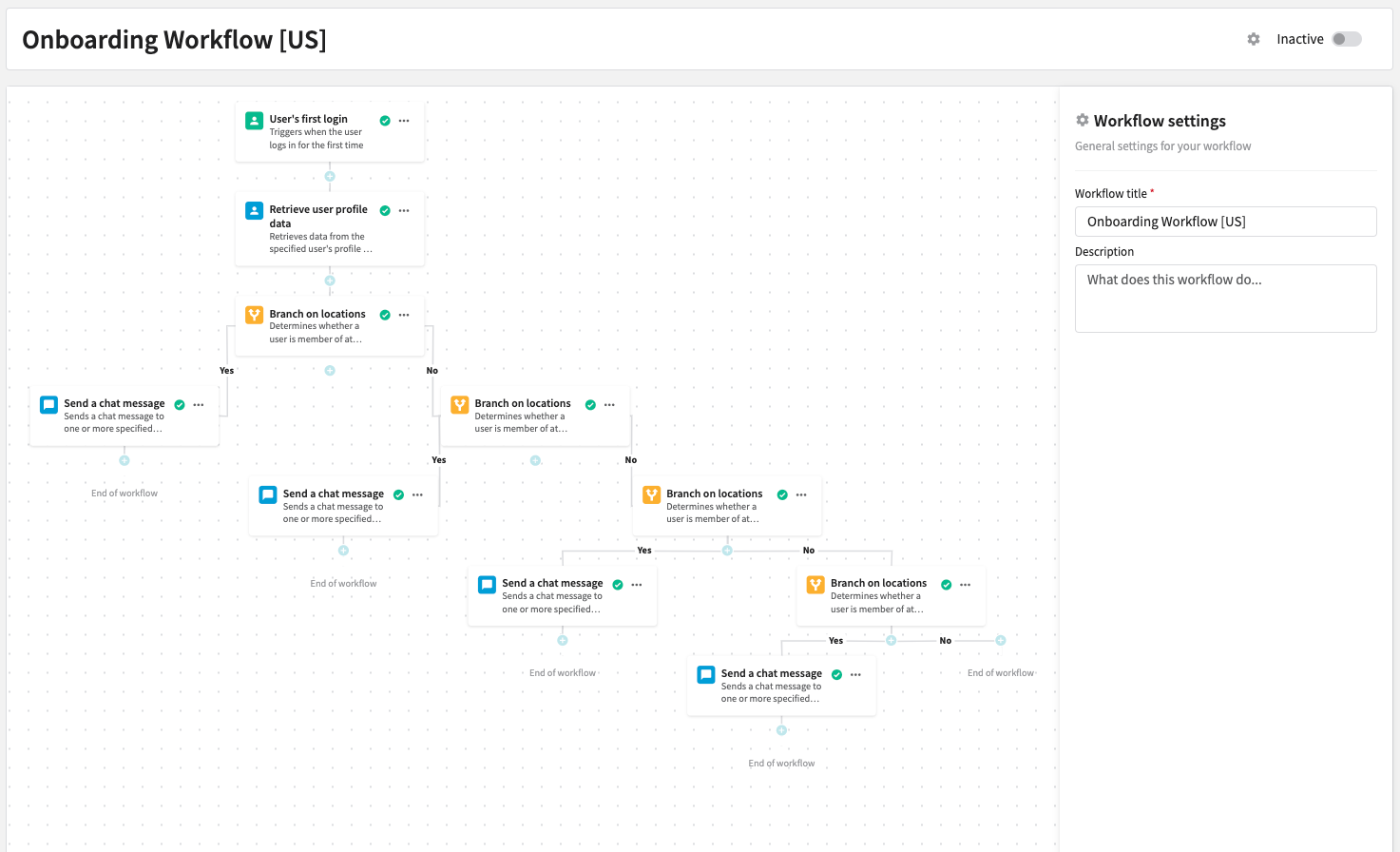The width and height of the screenshot is (1400, 852).
Task: Open settings via header gear icon
Action: (x=1254, y=39)
